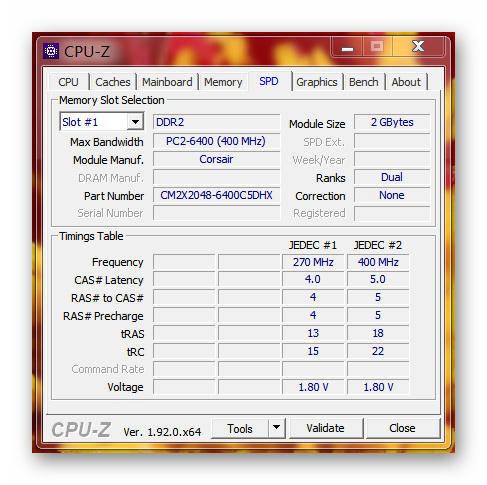Click the Module Manuf. label

[x=108, y=160]
